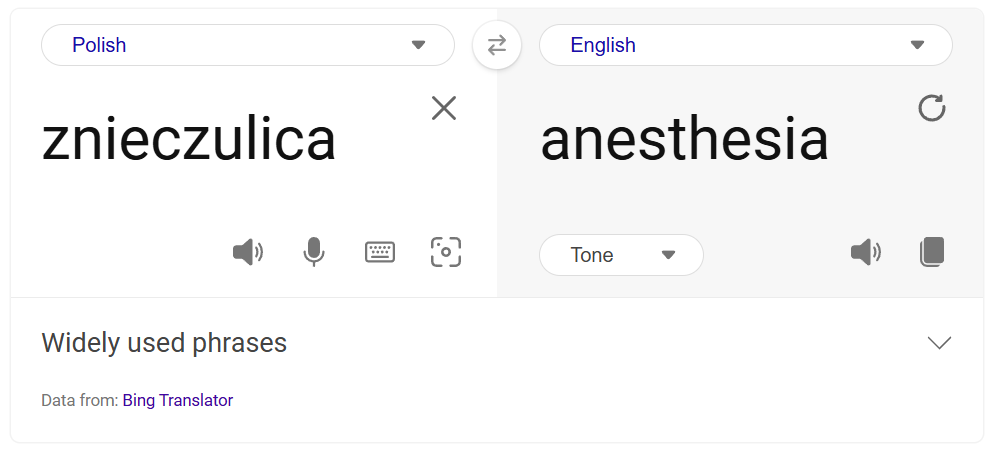Play audio of the English translation

pos(865,252)
